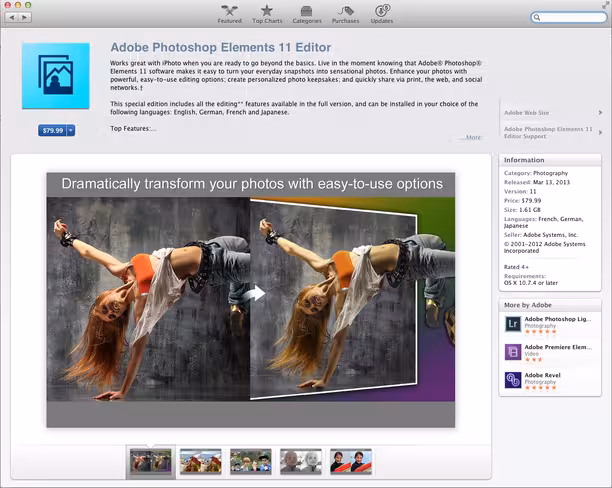Click the Version: 11 information line
Screen dimensions: 612x488
(x=520, y=191)
